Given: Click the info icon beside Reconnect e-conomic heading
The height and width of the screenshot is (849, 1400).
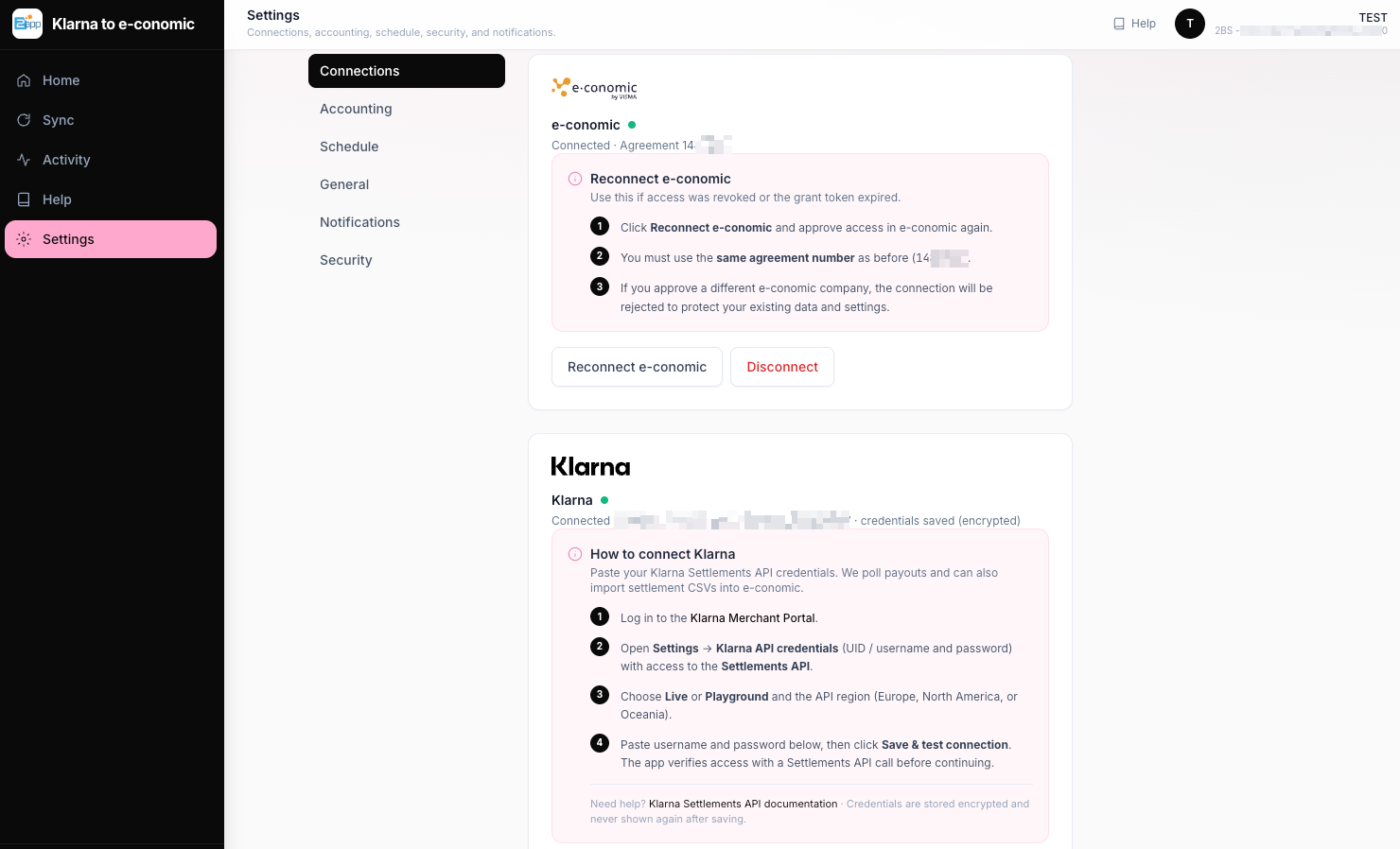Looking at the screenshot, I should [575, 179].
